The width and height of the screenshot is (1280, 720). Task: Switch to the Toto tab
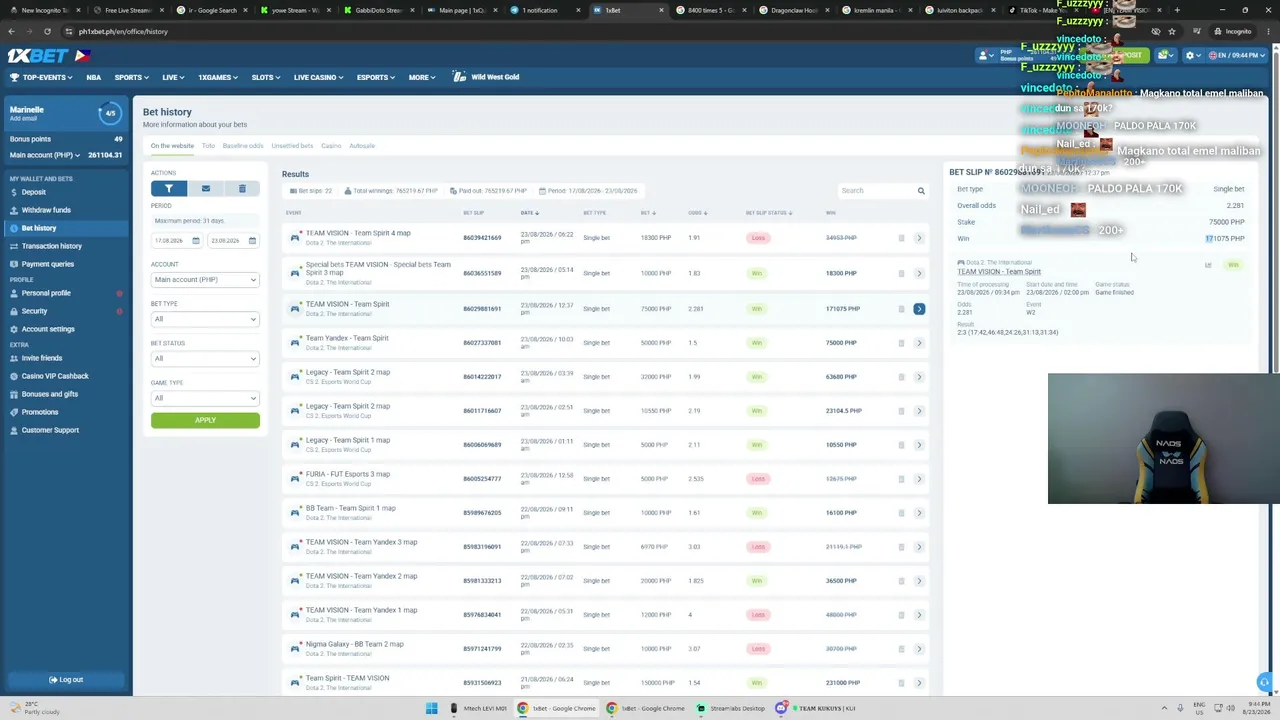(x=208, y=146)
